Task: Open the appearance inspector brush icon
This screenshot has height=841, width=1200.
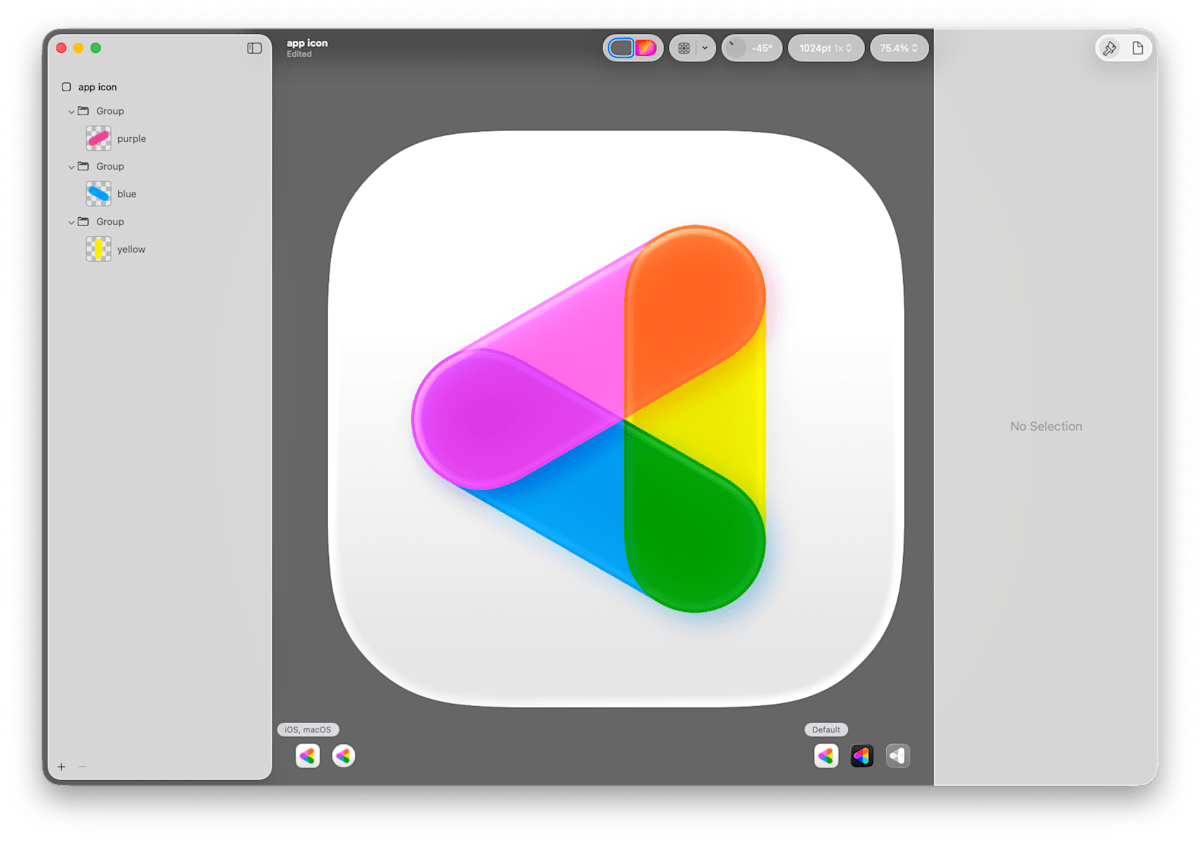Action: click(x=1109, y=48)
